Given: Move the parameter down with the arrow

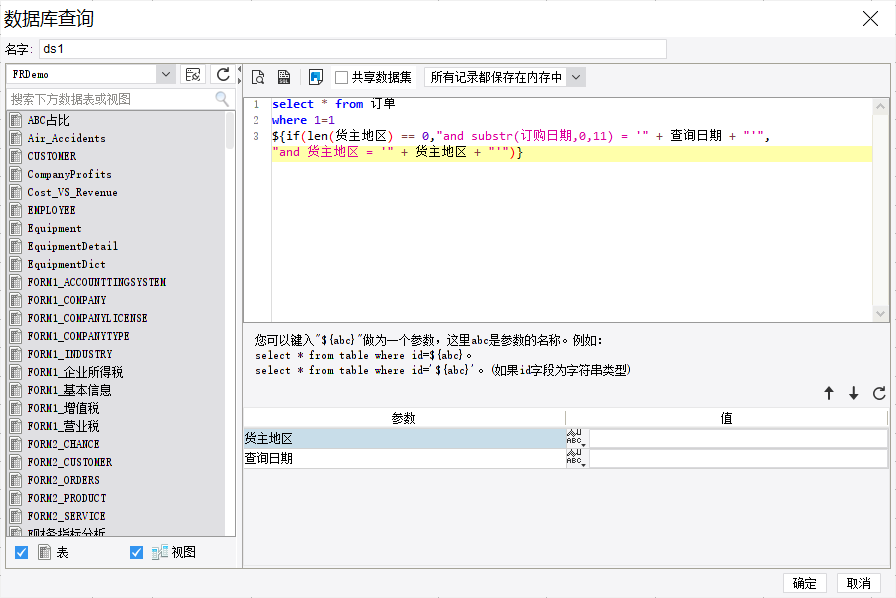Looking at the screenshot, I should point(853,393).
